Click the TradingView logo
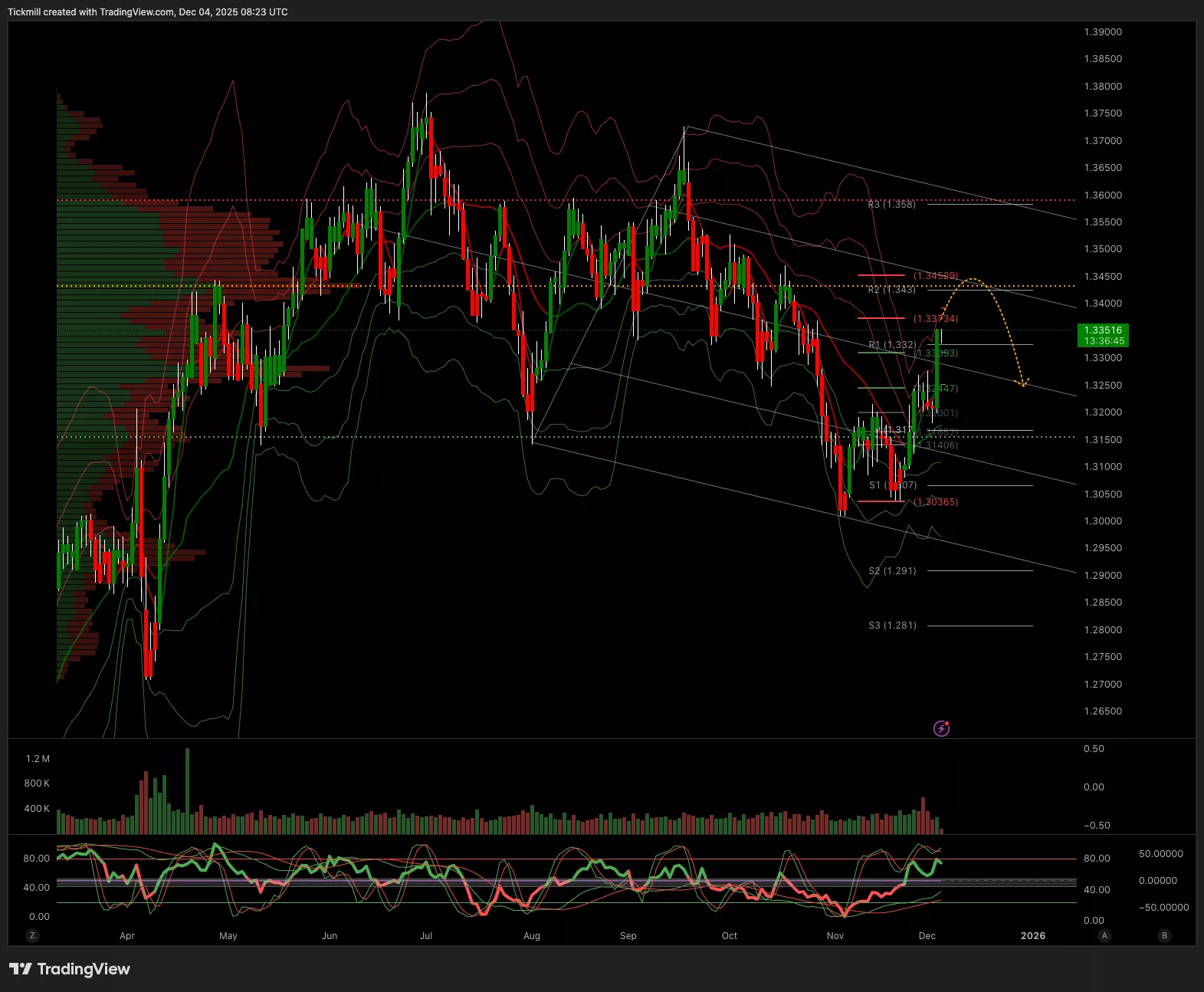Viewport: 1204px width, 992px height. (70, 969)
